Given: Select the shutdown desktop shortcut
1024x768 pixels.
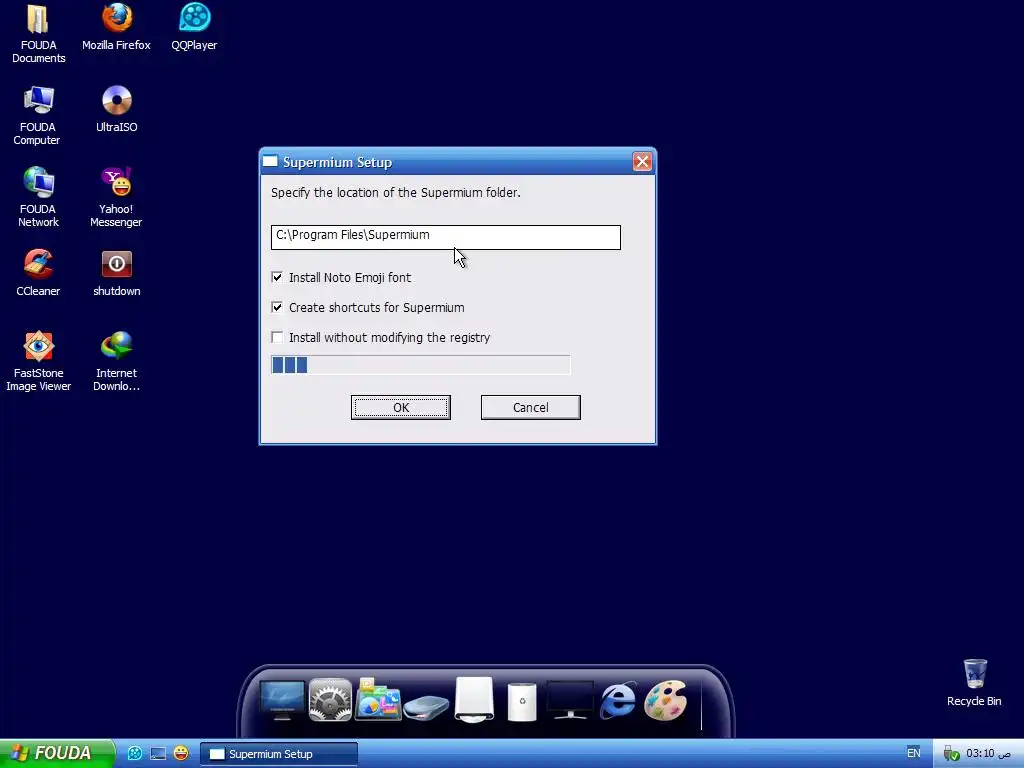Looking at the screenshot, I should click(116, 273).
